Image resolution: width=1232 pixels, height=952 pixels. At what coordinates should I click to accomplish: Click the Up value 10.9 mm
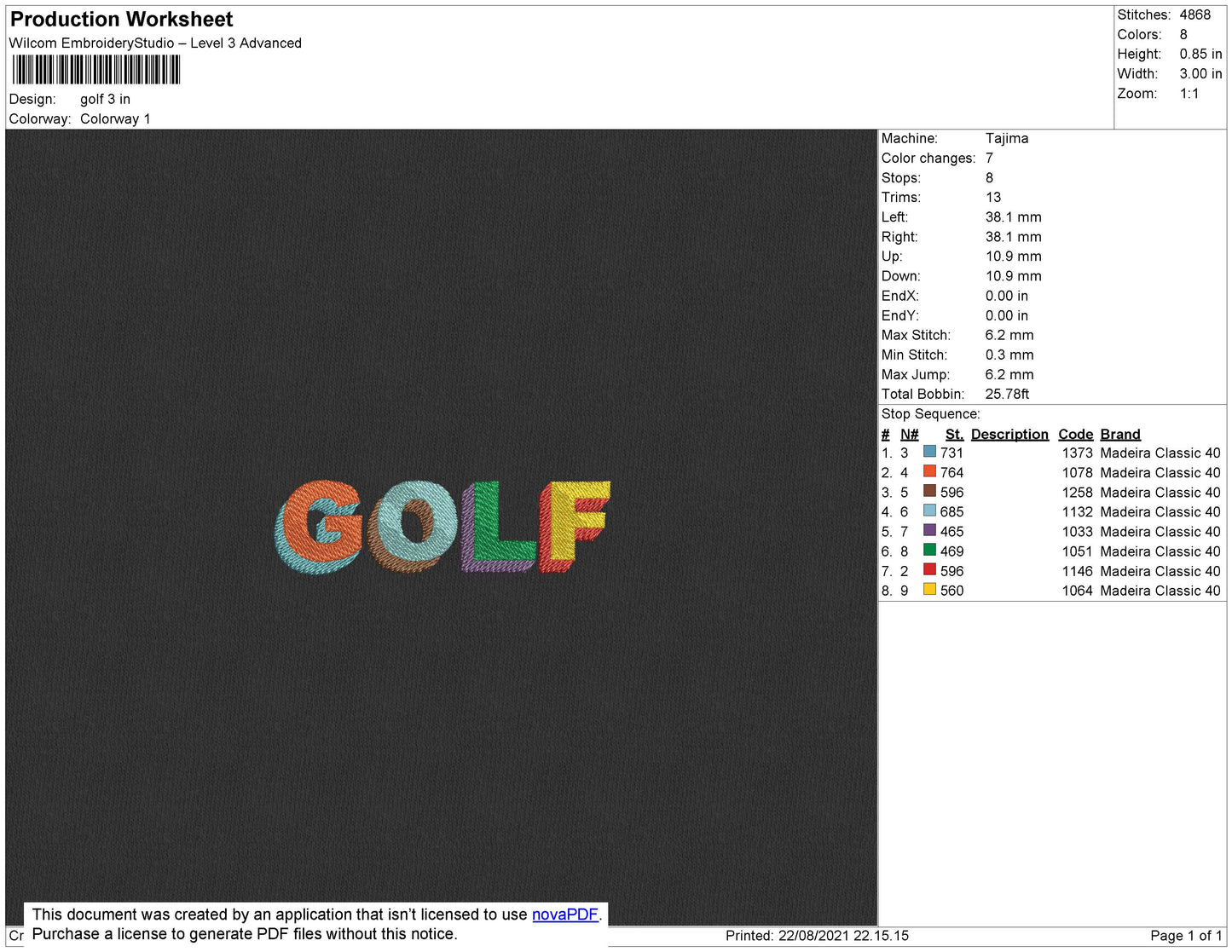(x=1014, y=256)
